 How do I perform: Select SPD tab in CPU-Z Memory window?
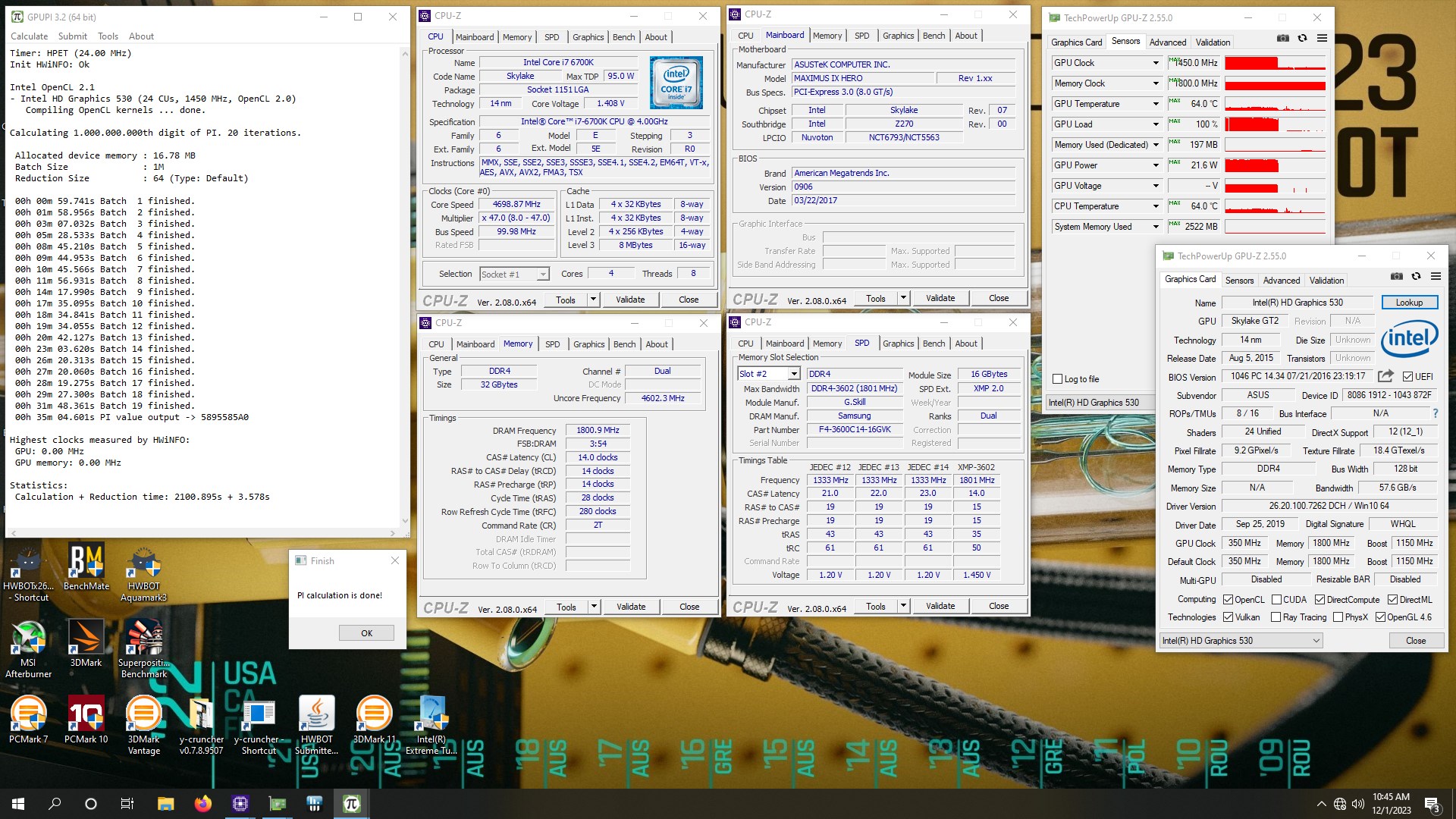(x=552, y=344)
